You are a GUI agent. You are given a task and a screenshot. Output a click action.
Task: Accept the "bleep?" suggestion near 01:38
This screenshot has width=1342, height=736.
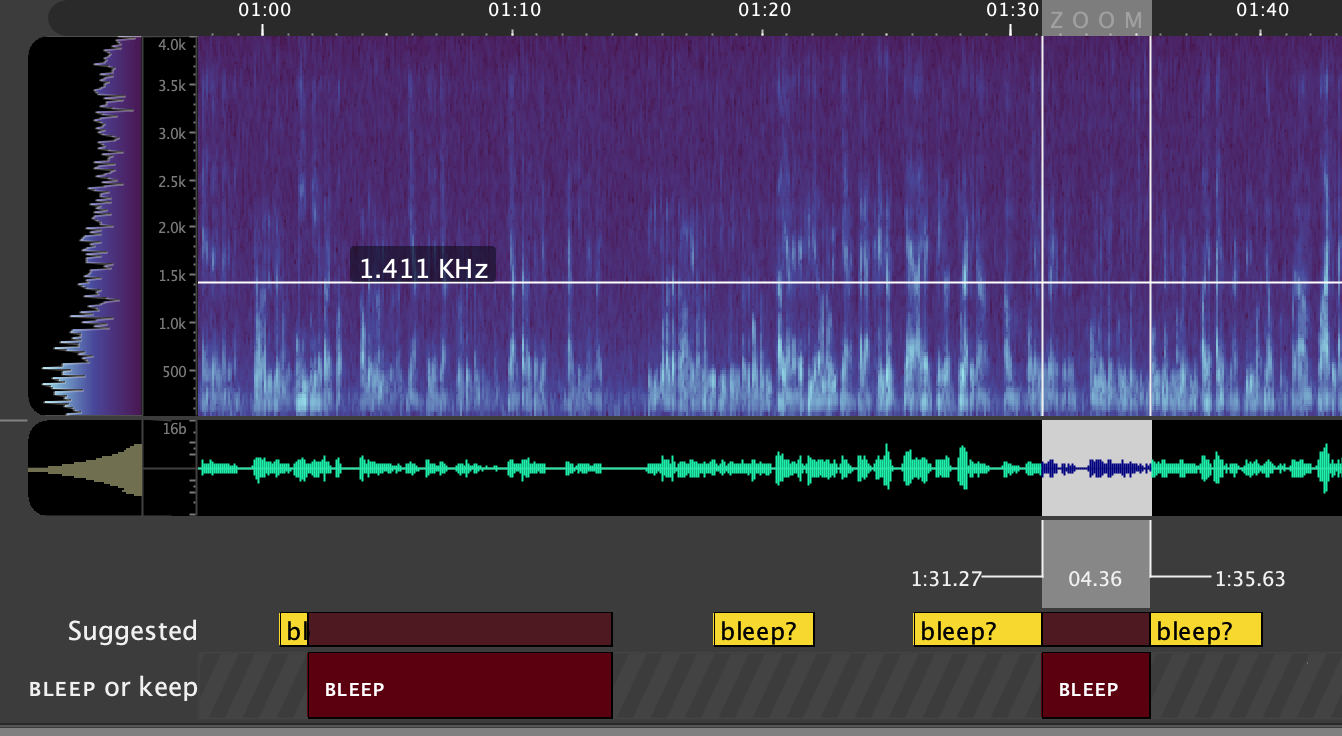pyautogui.click(x=1207, y=629)
